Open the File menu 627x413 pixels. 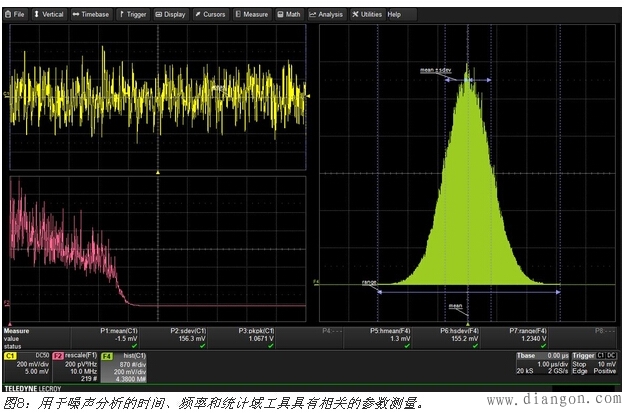(18, 15)
